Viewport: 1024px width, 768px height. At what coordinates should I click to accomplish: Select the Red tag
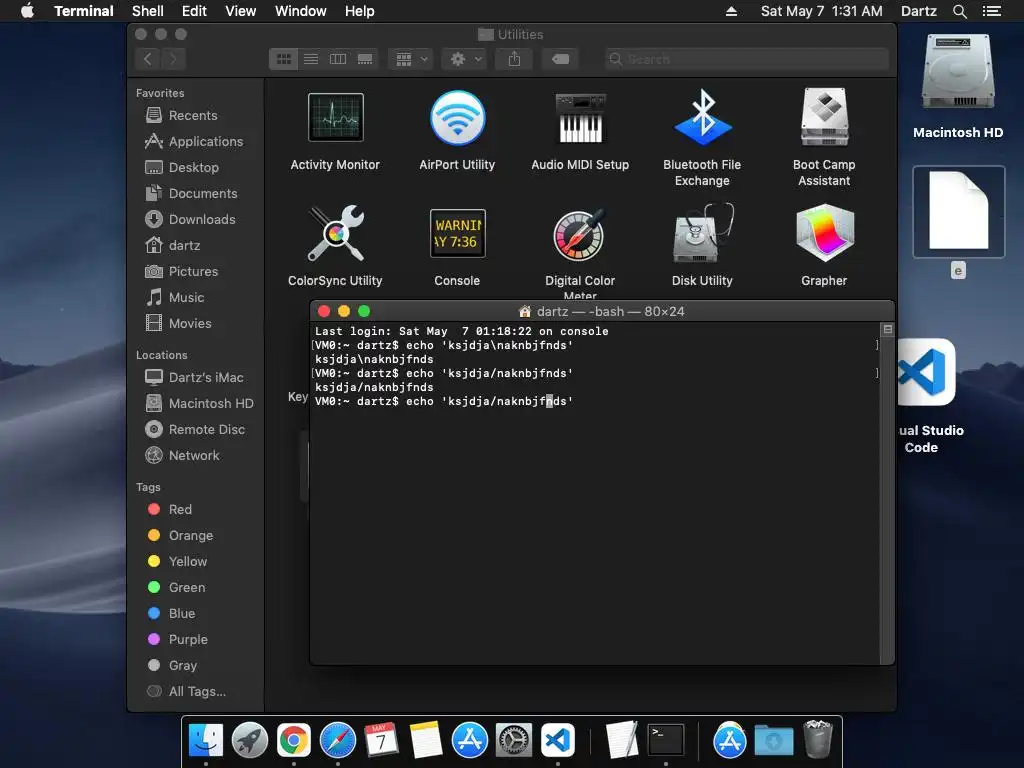[x=170, y=509]
